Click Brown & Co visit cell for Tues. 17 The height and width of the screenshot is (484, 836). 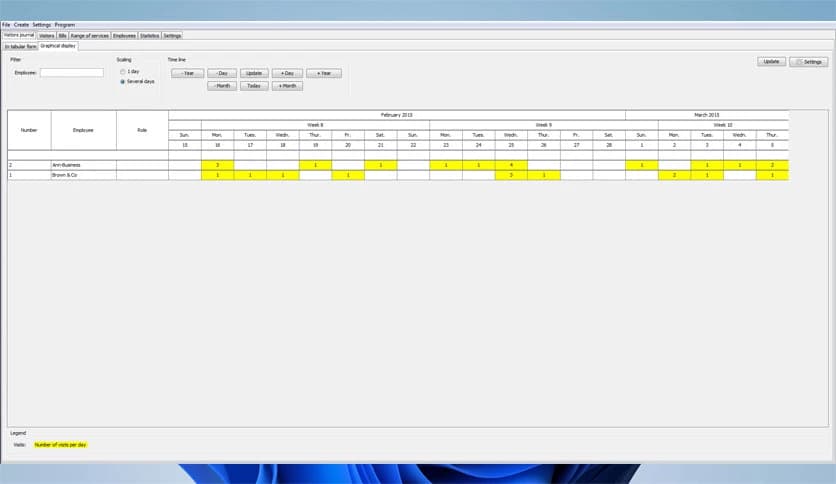point(250,175)
